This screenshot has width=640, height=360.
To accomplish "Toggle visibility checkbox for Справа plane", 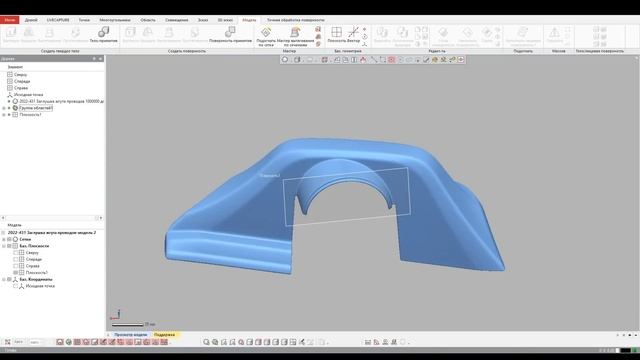I will 16,266.
